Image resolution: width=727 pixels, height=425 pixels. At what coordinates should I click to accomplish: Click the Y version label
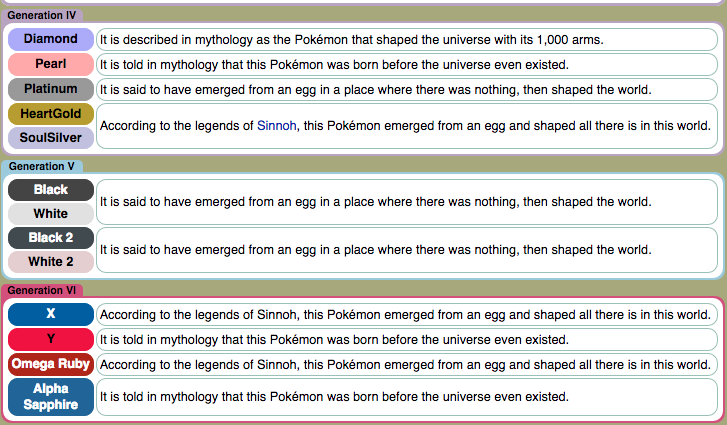coord(51,339)
